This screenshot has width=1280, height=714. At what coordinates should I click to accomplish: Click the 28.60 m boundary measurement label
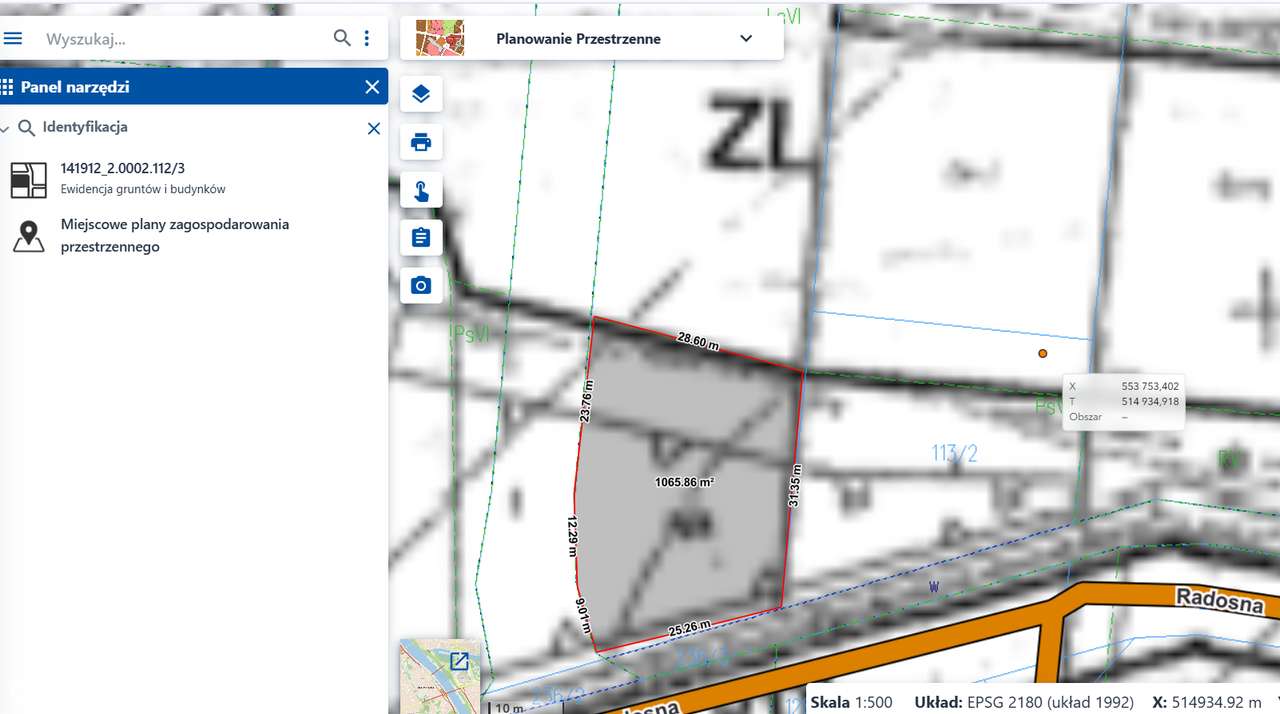(698, 341)
